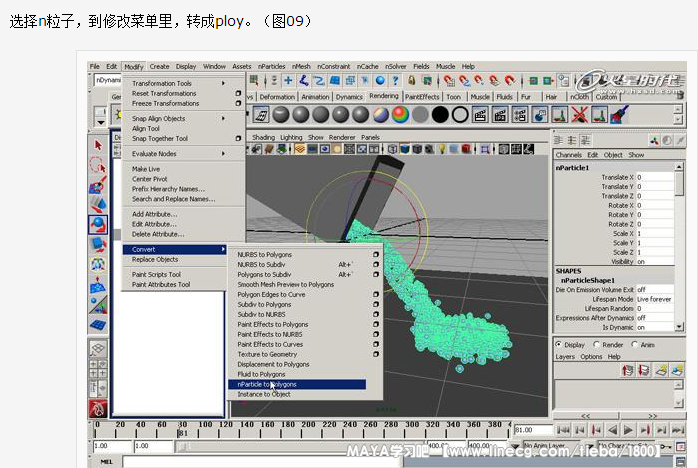
Task: Click the three-color manipulator channel box icon
Action: pos(654,141)
